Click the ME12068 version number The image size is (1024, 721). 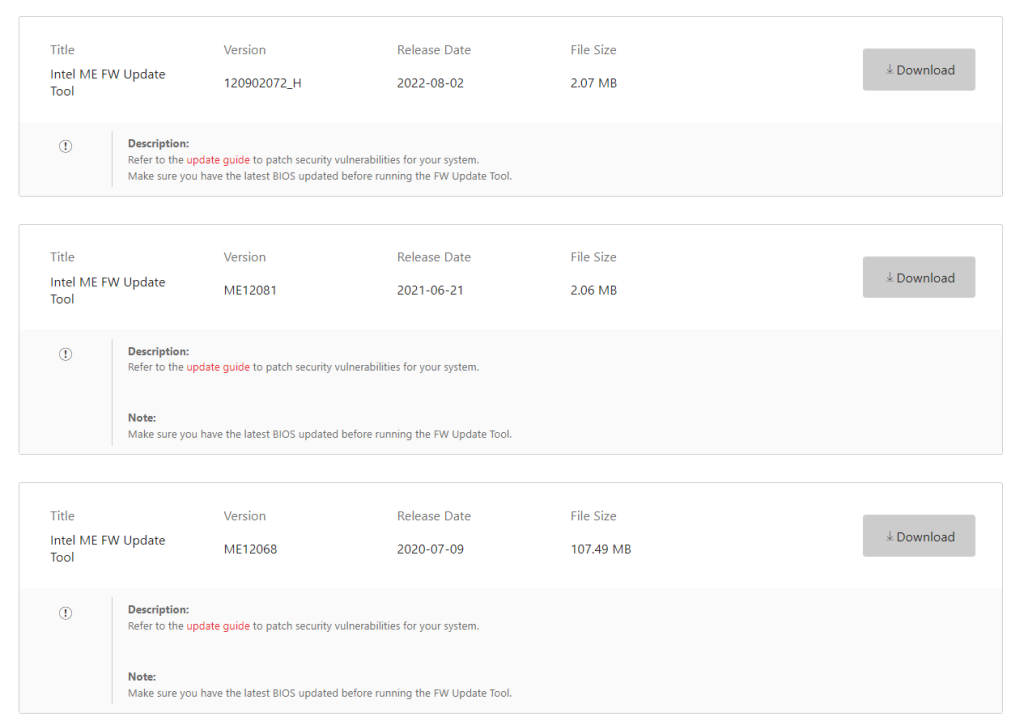point(250,549)
